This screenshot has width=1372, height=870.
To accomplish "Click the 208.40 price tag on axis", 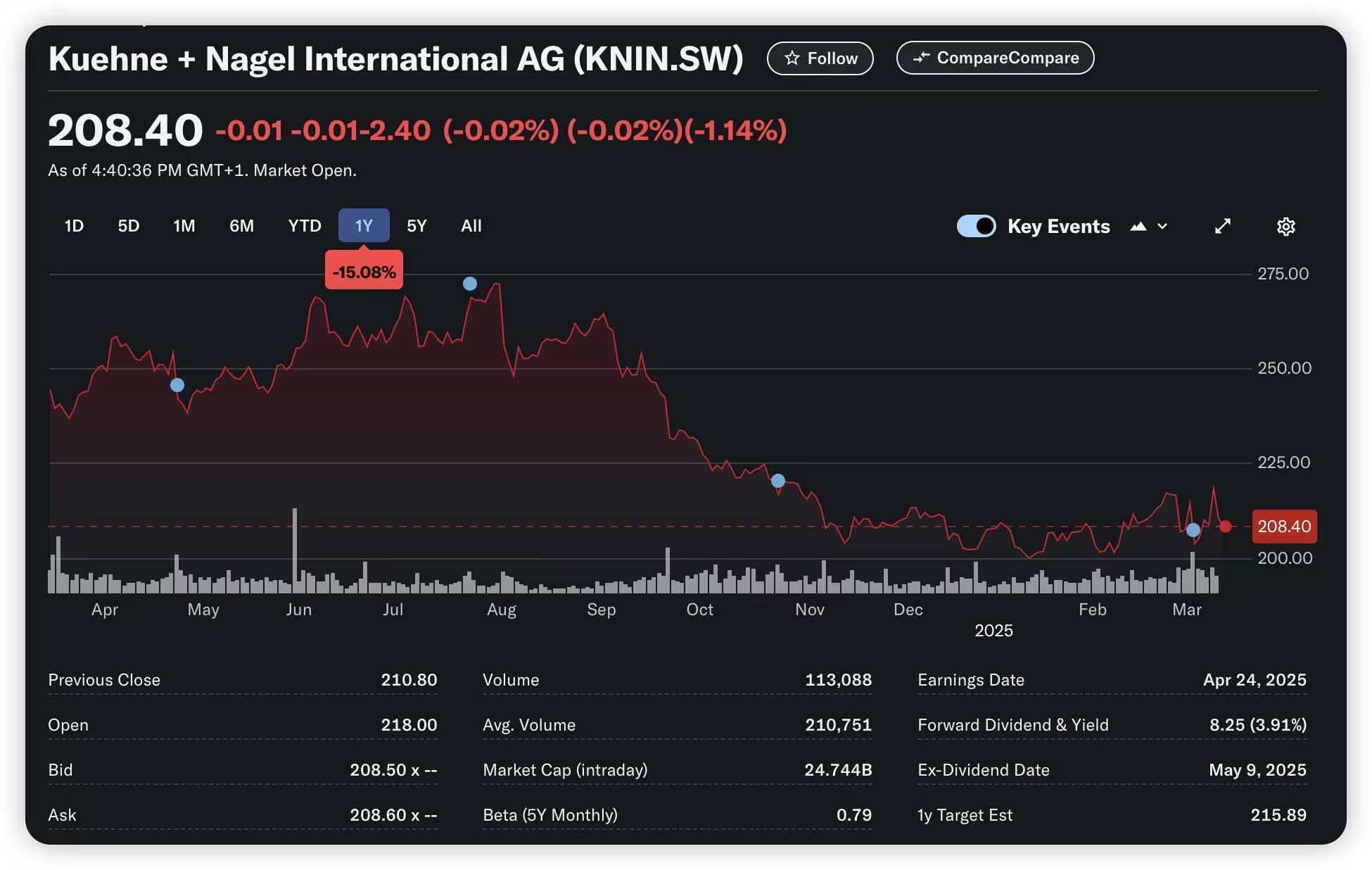I will tap(1284, 527).
